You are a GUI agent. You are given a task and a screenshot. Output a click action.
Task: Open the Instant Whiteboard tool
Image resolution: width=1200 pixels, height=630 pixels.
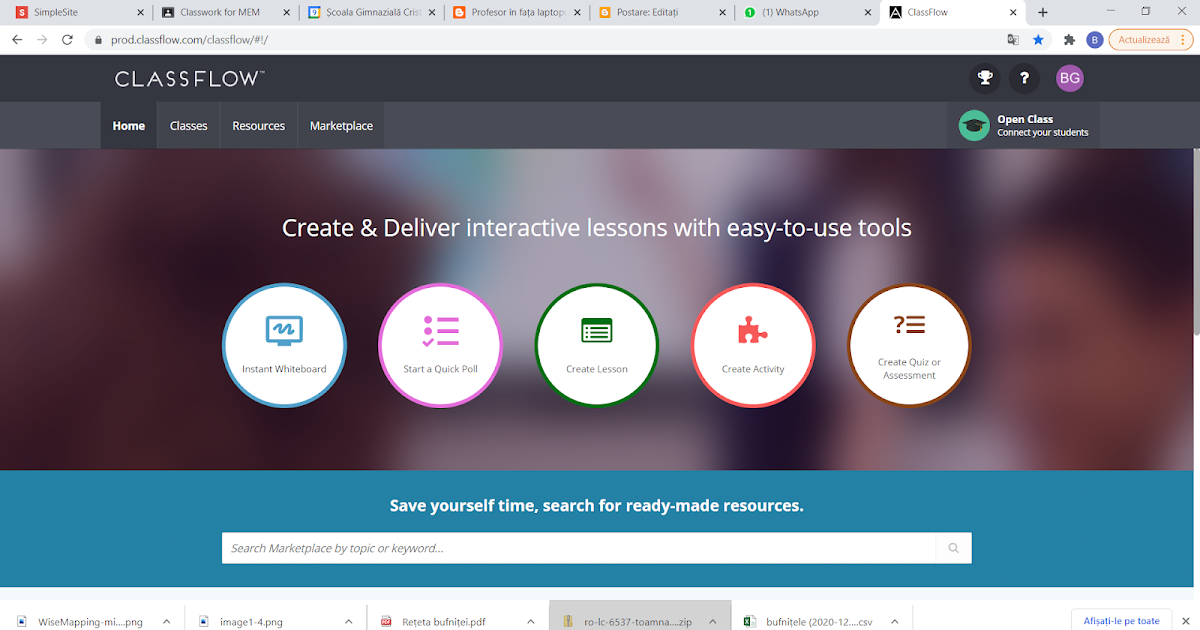284,345
